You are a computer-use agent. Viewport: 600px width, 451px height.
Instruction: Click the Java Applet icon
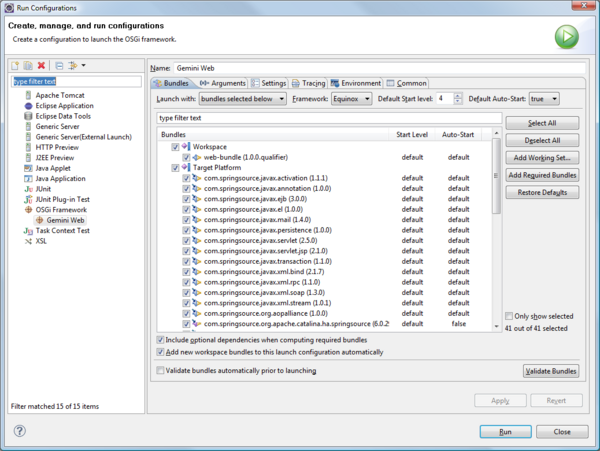point(28,168)
